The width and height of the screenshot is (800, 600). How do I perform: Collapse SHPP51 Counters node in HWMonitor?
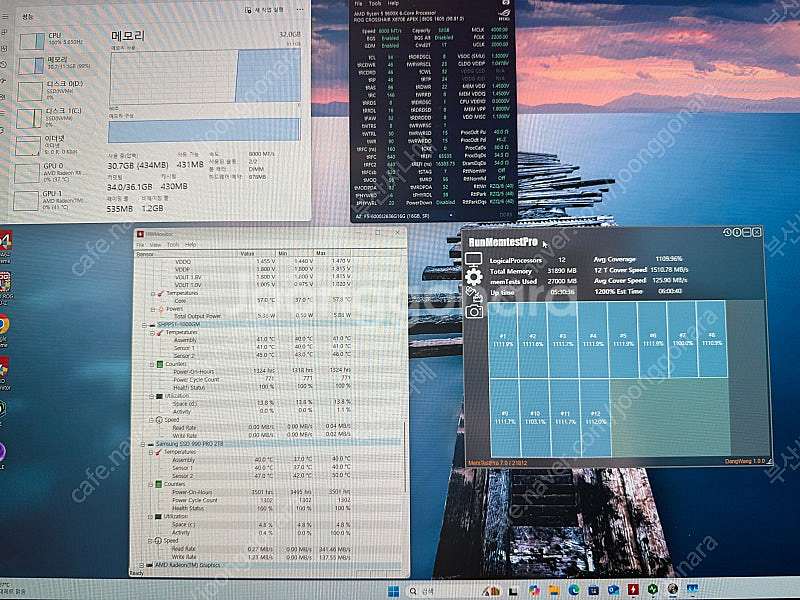[152, 364]
